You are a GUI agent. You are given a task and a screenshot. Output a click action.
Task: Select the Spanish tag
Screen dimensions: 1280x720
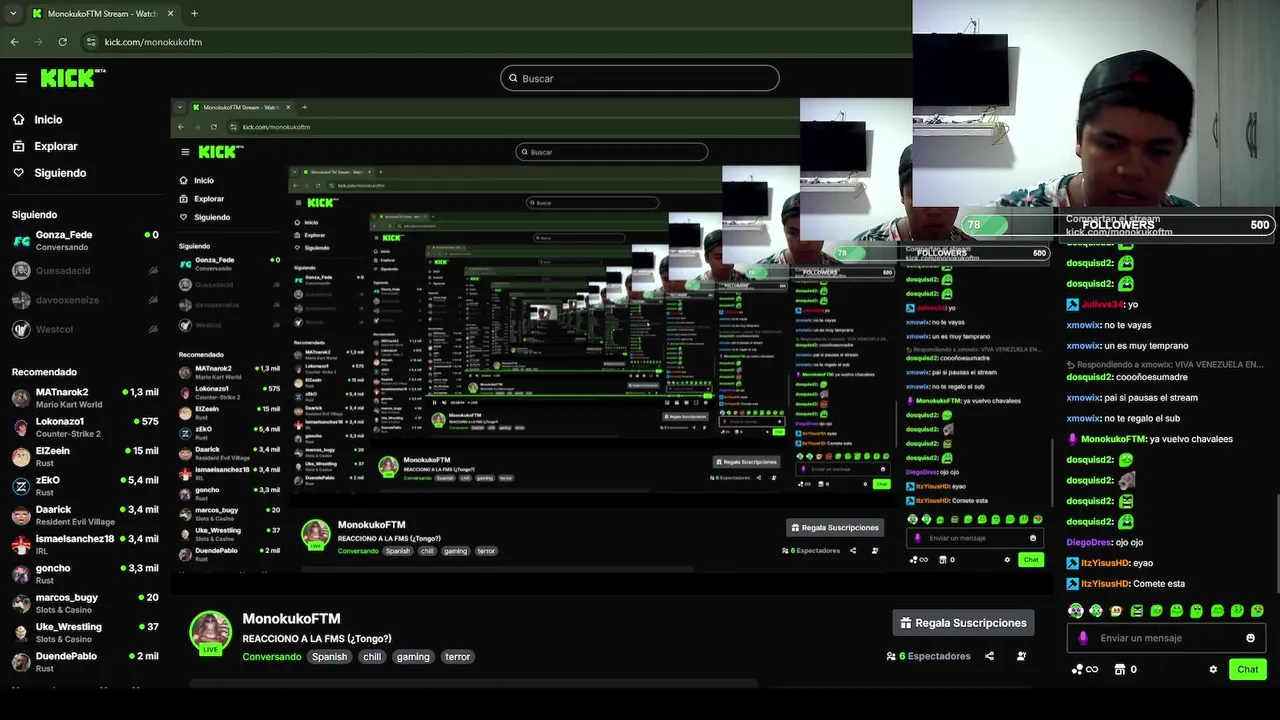point(329,657)
